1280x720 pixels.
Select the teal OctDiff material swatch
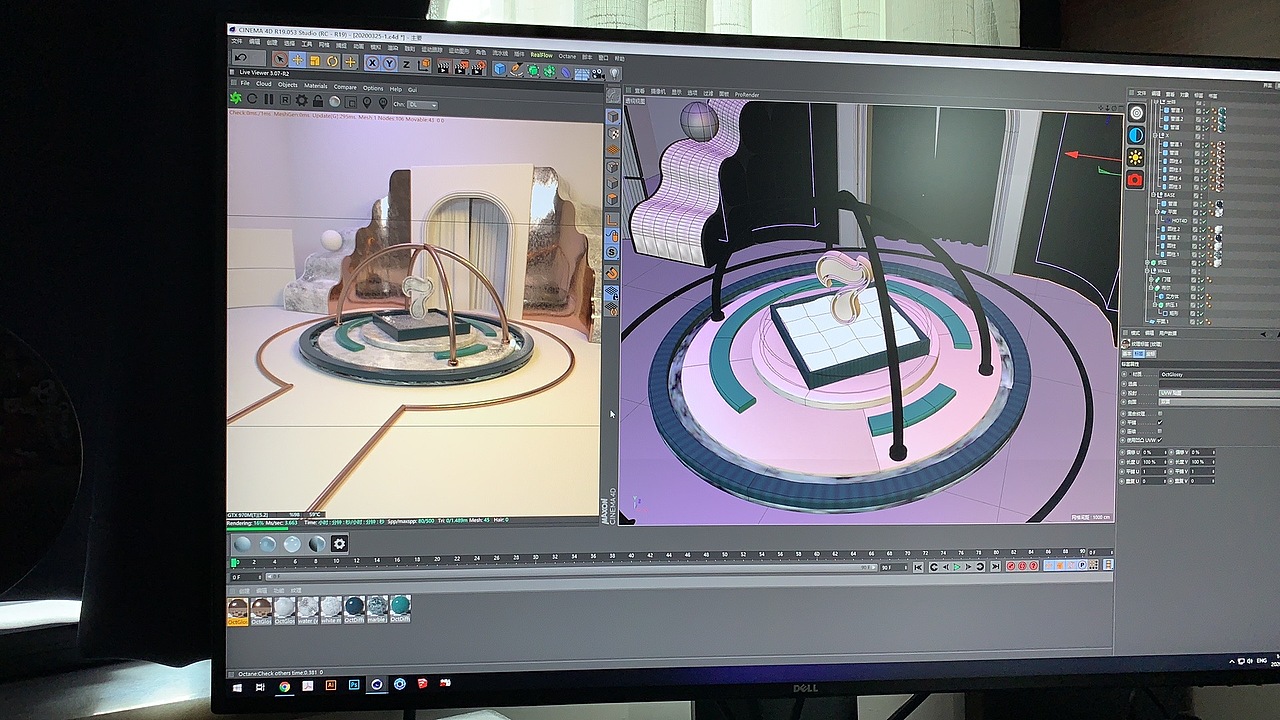400,609
